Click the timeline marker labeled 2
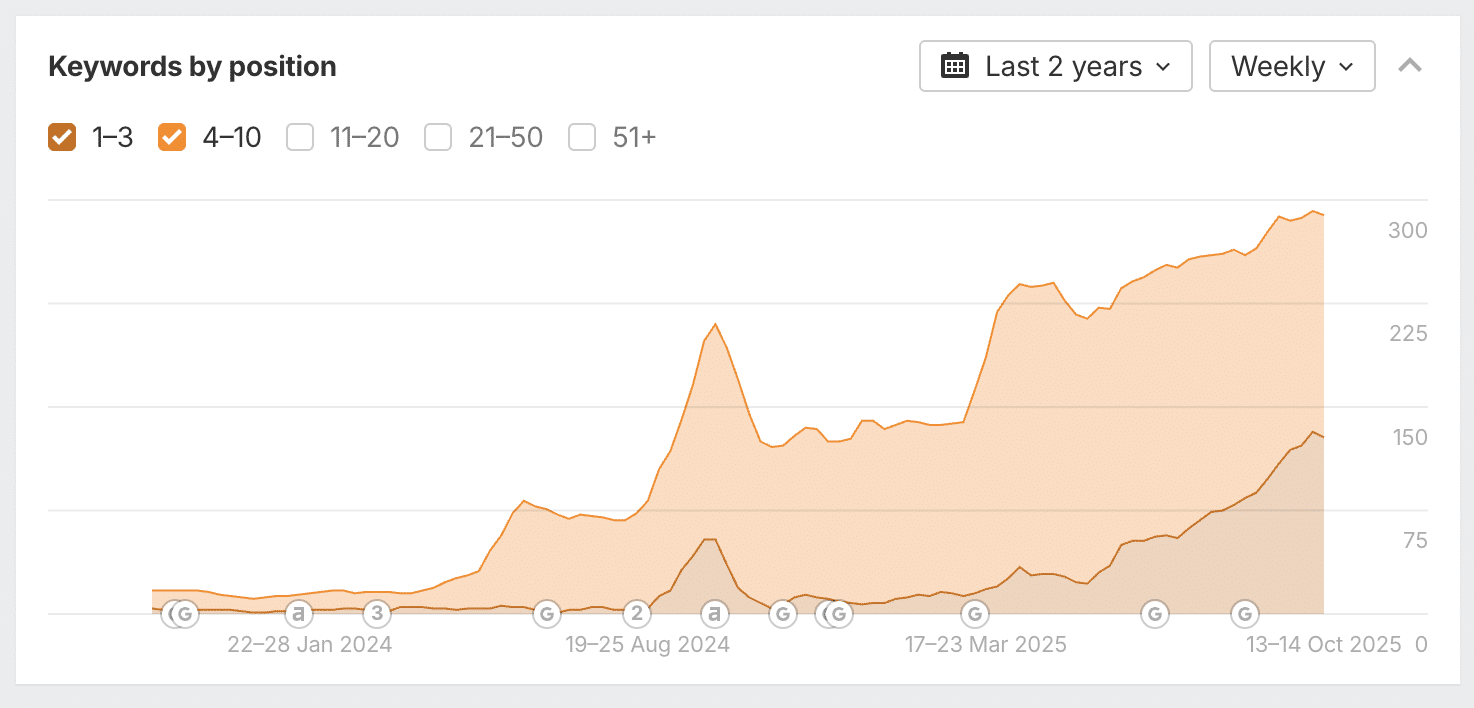 point(637,613)
